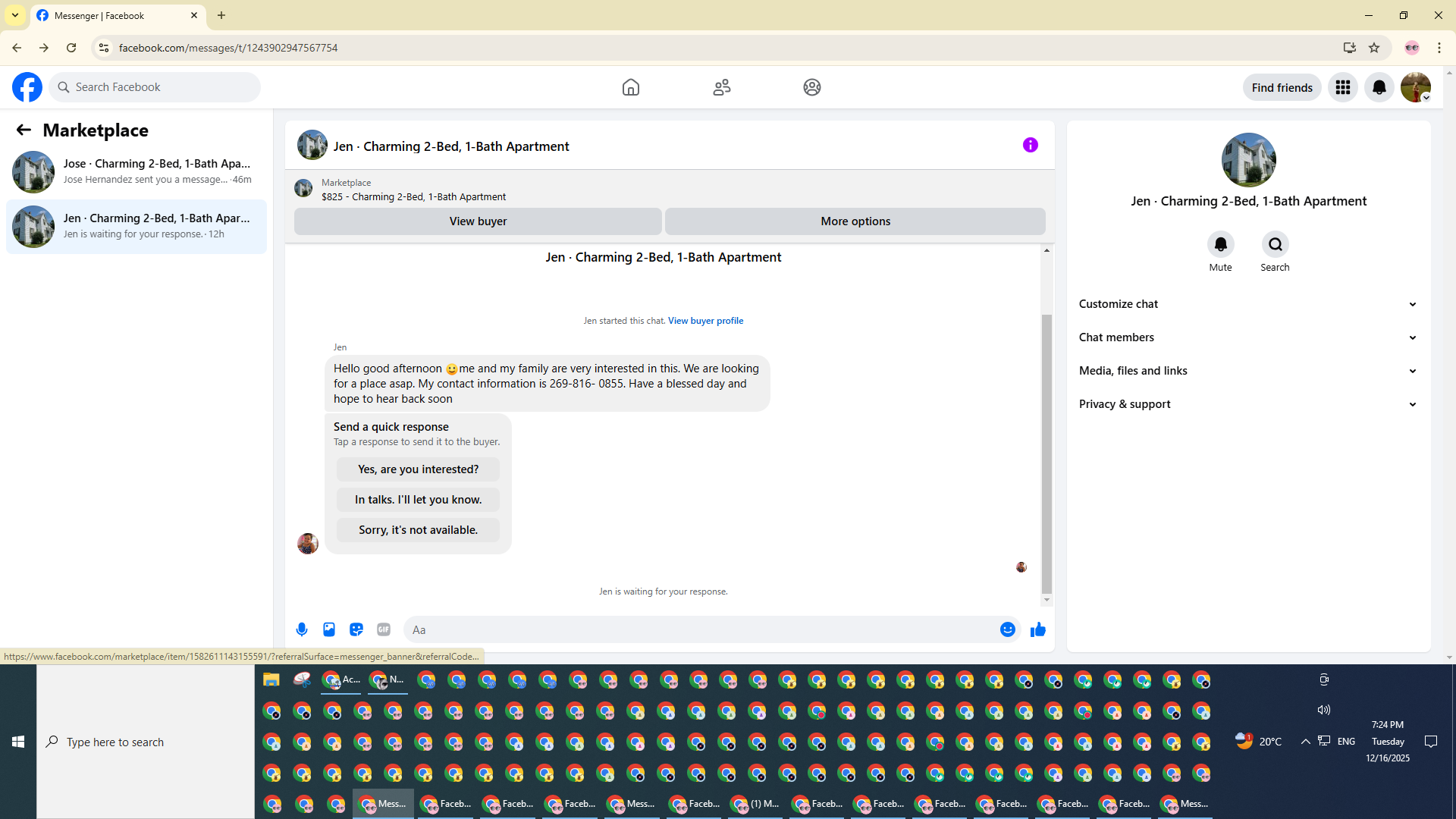Open the volume icon in the tray overflow
The image size is (1456, 819).
[1324, 710]
